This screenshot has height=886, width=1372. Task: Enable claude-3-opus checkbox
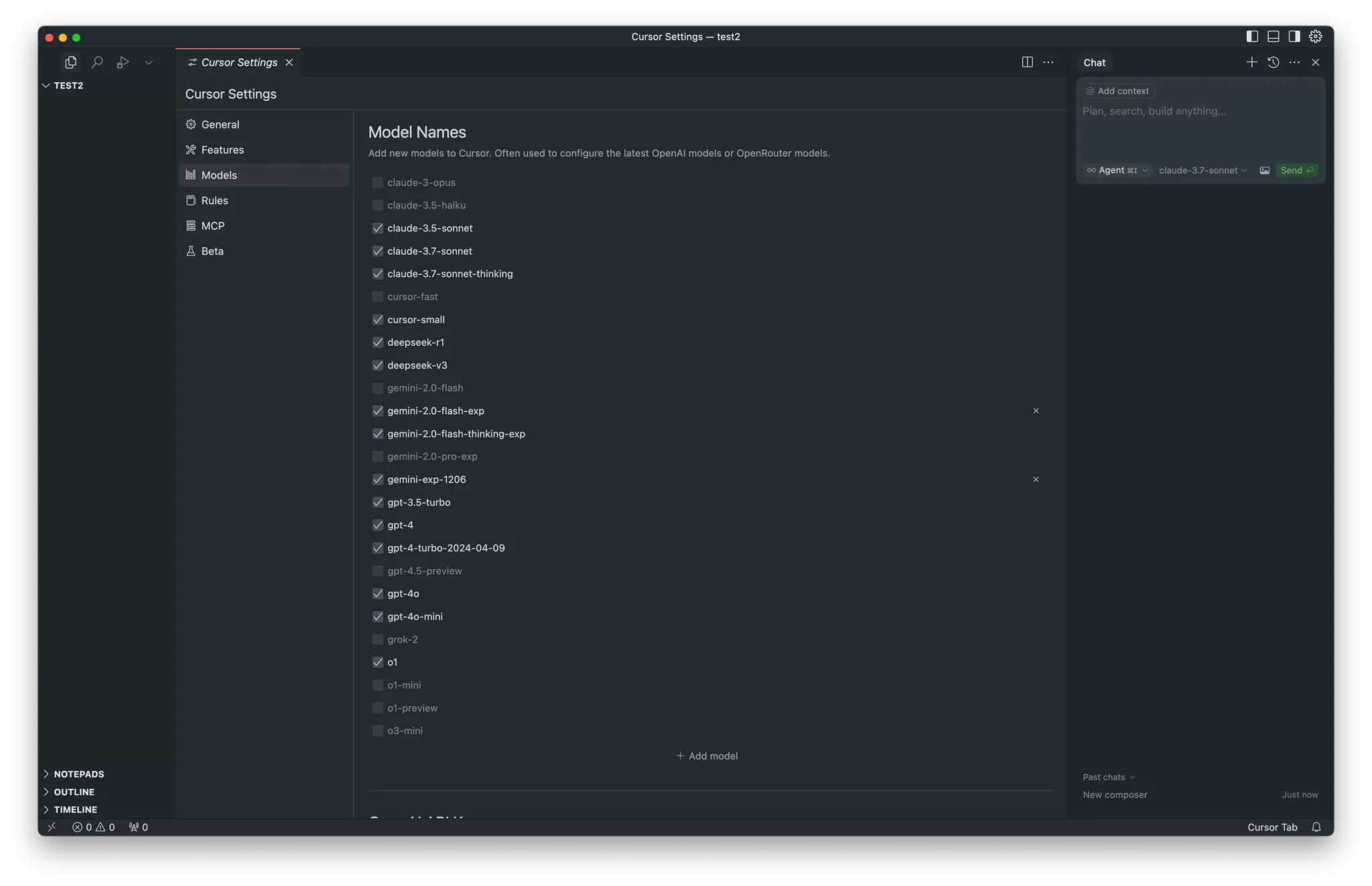[378, 182]
